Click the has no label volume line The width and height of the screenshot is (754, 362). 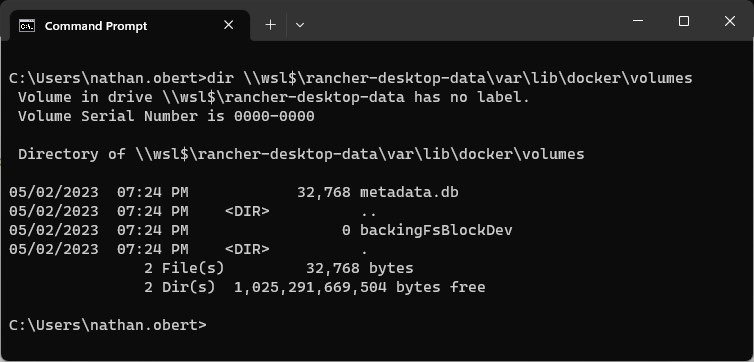click(274, 98)
